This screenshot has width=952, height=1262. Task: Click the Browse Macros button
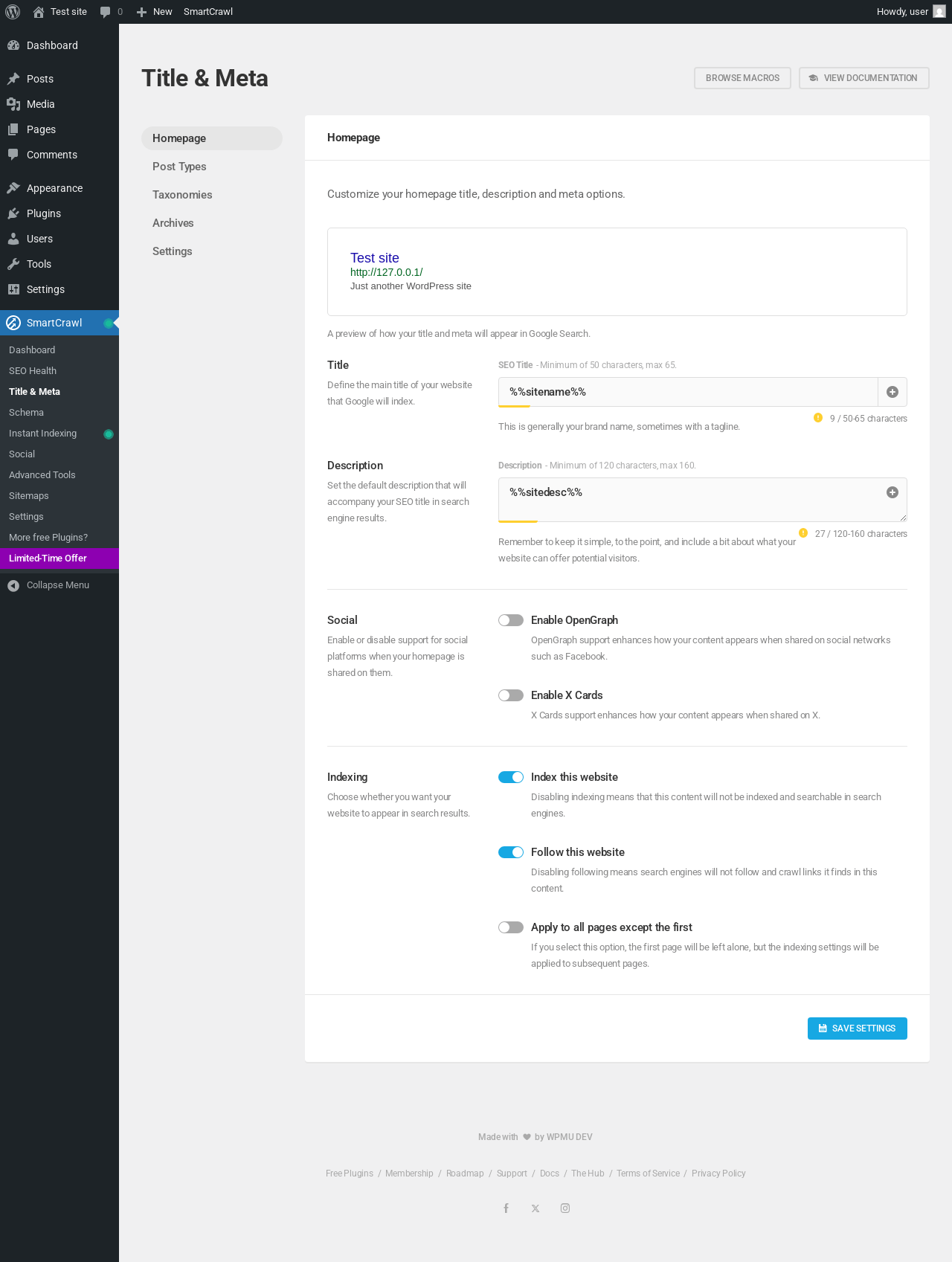[x=742, y=78]
